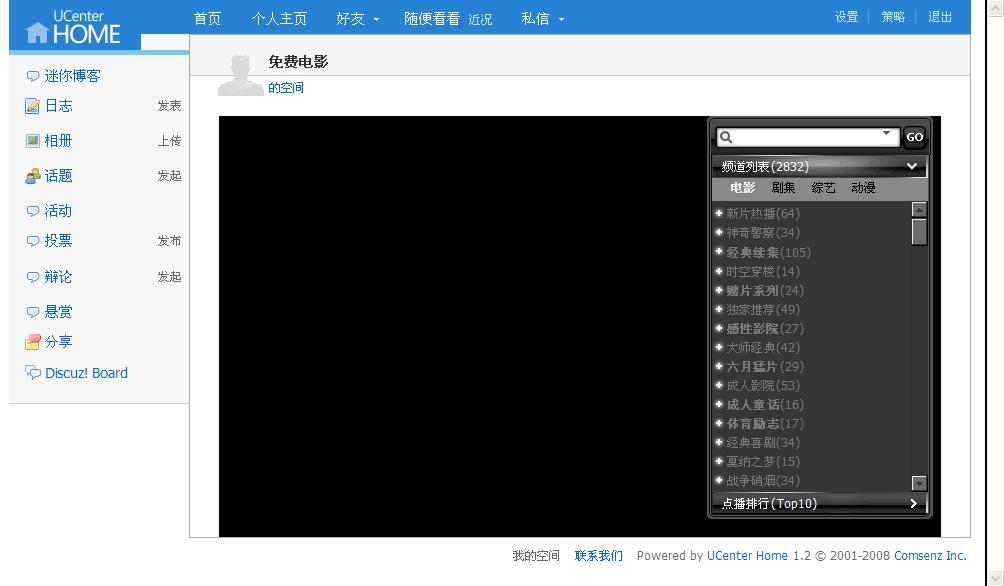The height and width of the screenshot is (586, 1004).
Task: Open the search box dropdown arrow
Action: (x=887, y=133)
